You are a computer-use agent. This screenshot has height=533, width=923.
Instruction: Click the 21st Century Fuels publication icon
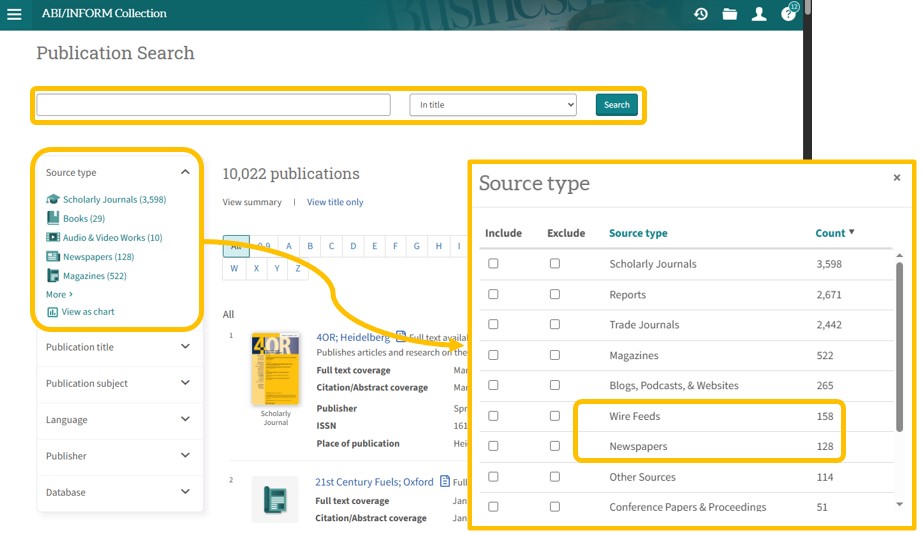pos(275,499)
